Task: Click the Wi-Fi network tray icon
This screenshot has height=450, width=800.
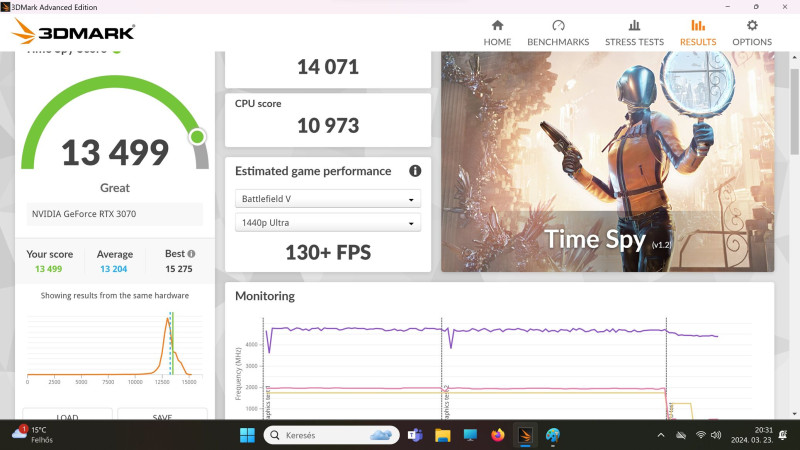Action: (x=701, y=435)
